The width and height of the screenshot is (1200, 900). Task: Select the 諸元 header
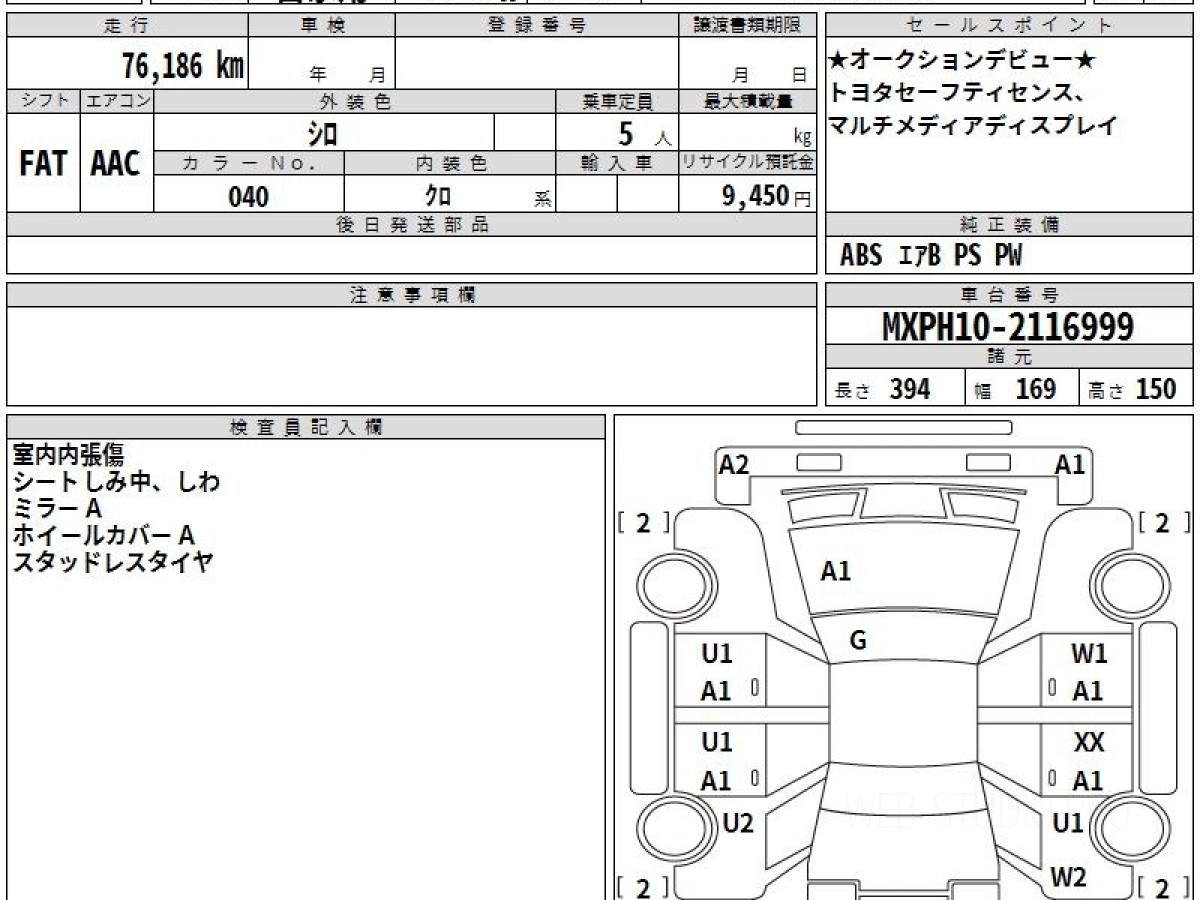(1010, 357)
